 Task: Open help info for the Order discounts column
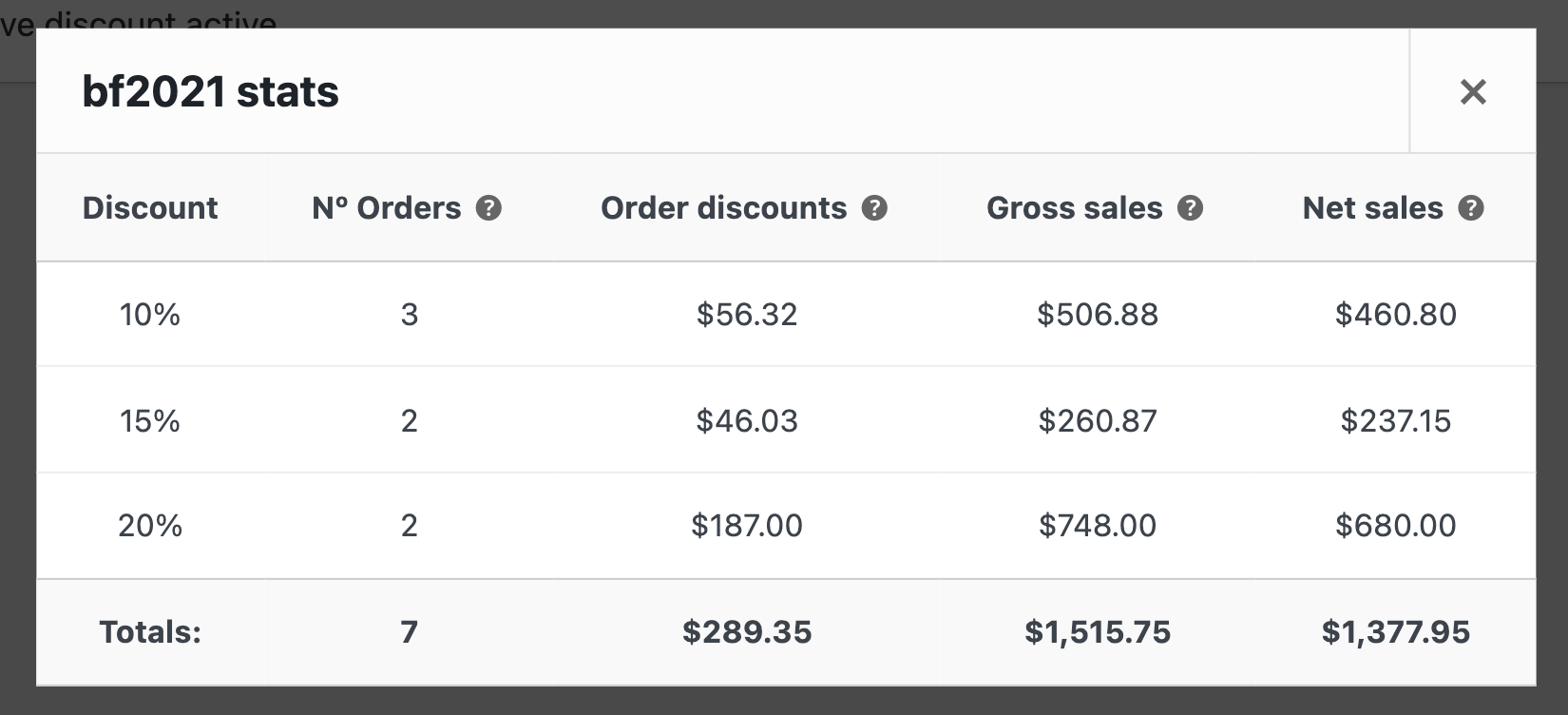[x=875, y=207]
